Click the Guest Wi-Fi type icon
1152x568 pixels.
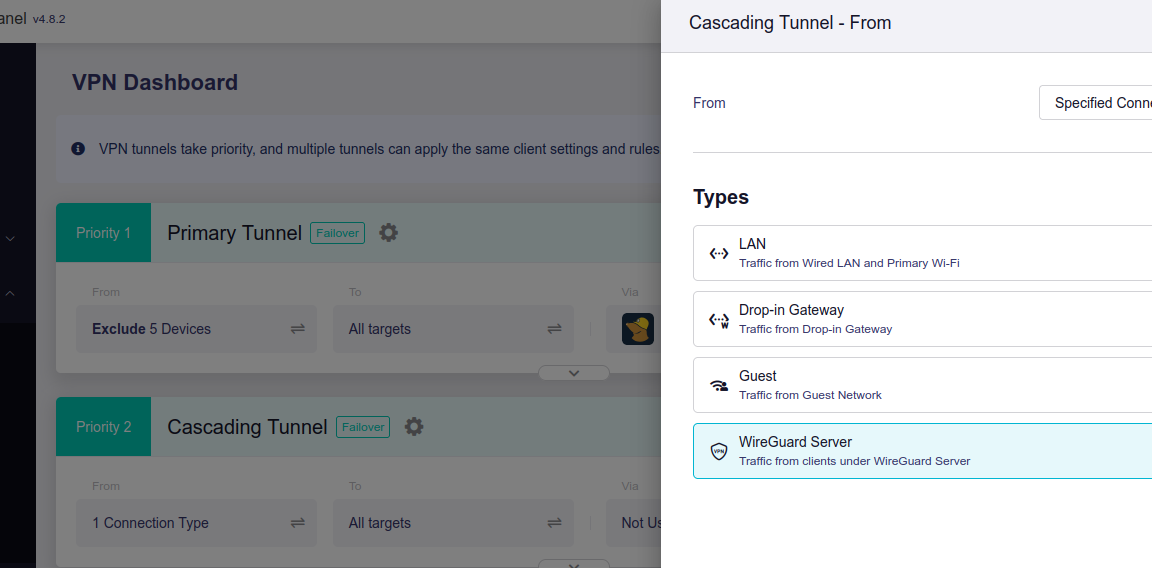pyautogui.click(x=718, y=385)
